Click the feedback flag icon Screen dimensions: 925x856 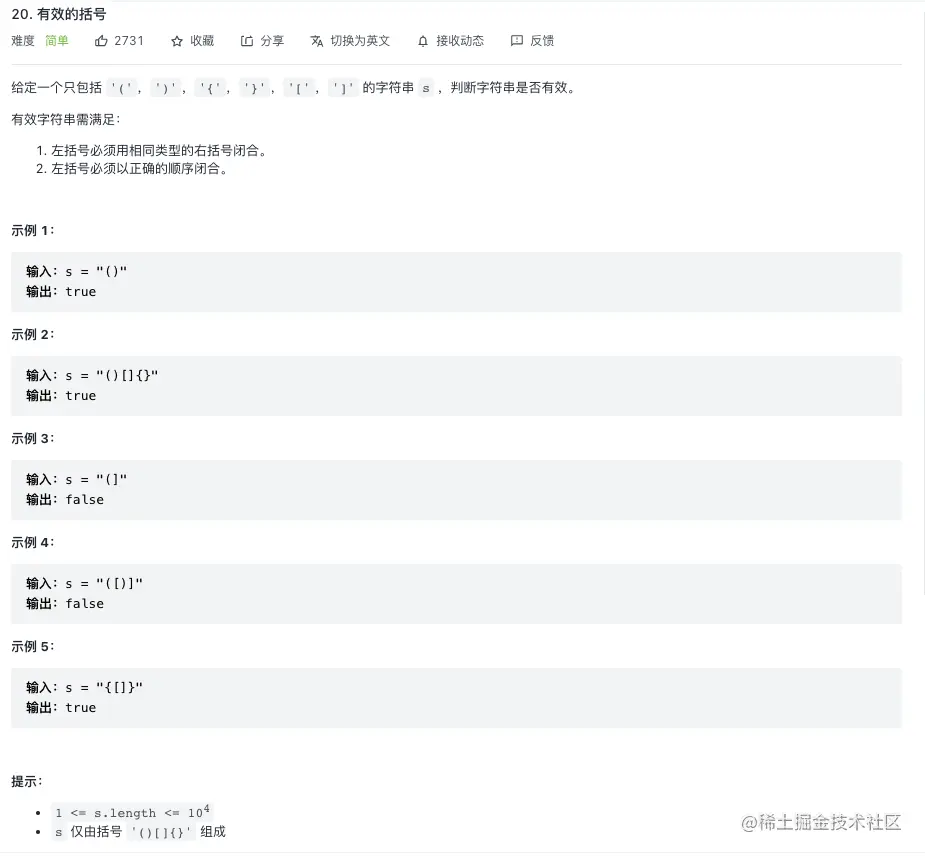point(517,41)
